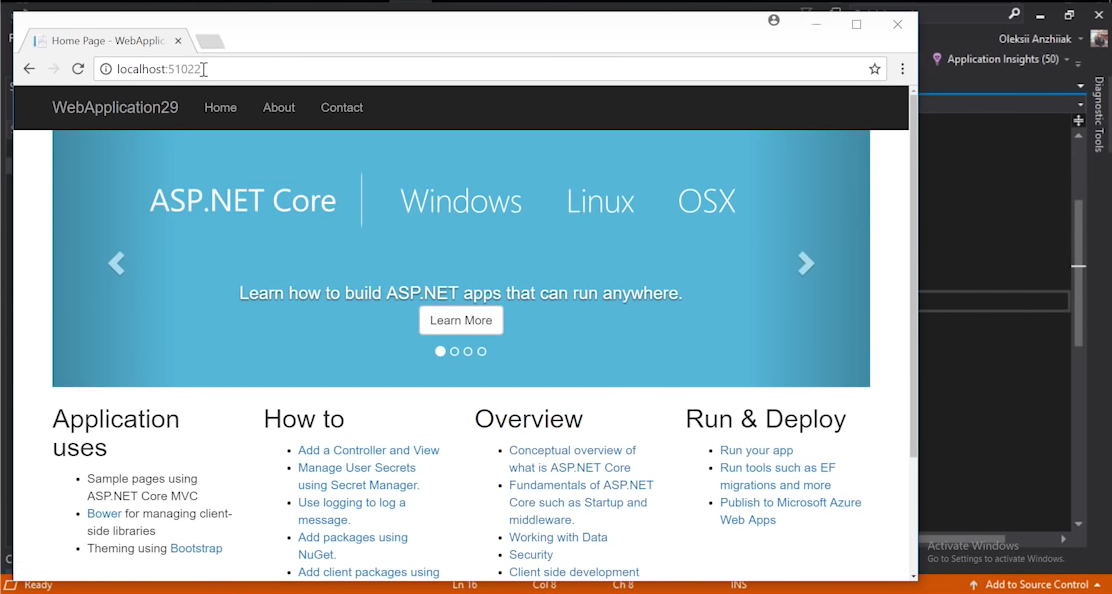The height and width of the screenshot is (594, 1112).
Task: Open Visual Studio quick launch search icon
Action: (x=1014, y=14)
